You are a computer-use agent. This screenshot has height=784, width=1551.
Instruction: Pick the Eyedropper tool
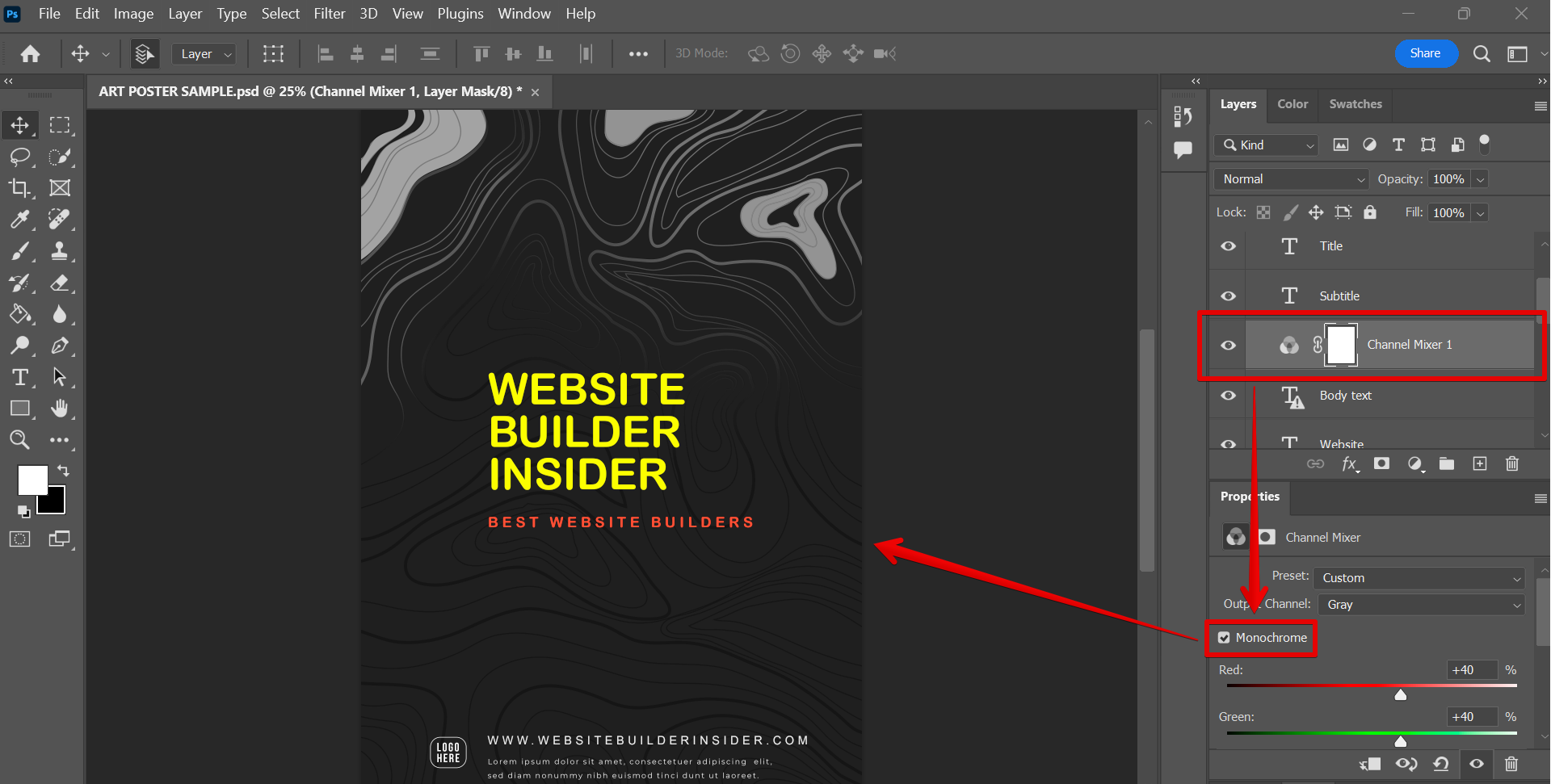19,219
